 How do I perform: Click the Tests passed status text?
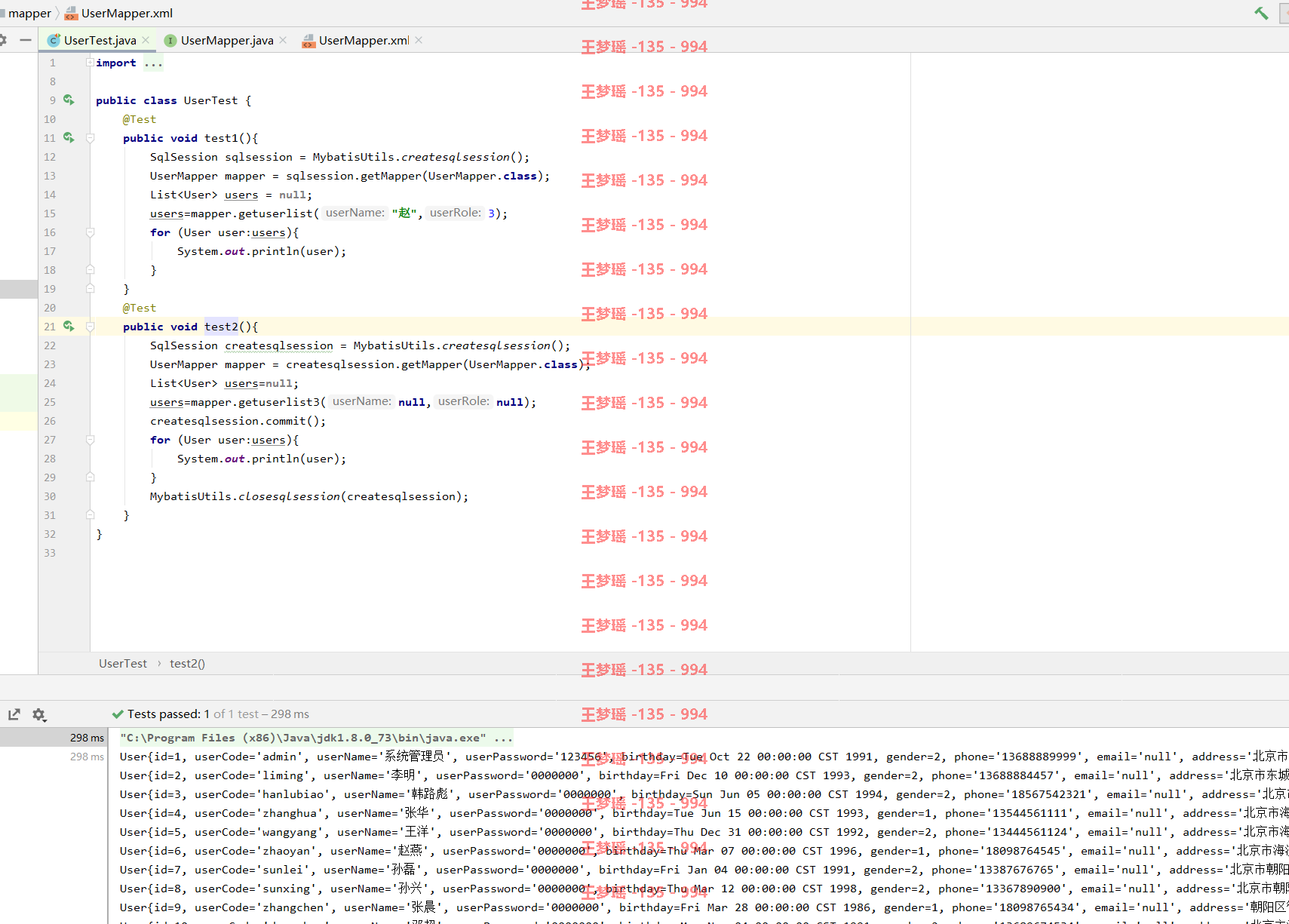[x=218, y=714]
